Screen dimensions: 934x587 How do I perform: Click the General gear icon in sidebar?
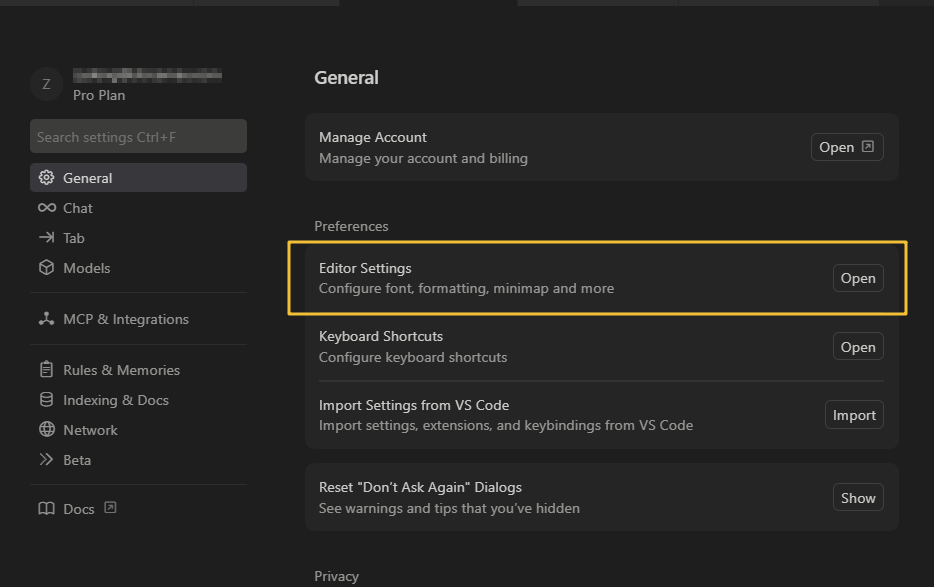[x=46, y=178]
